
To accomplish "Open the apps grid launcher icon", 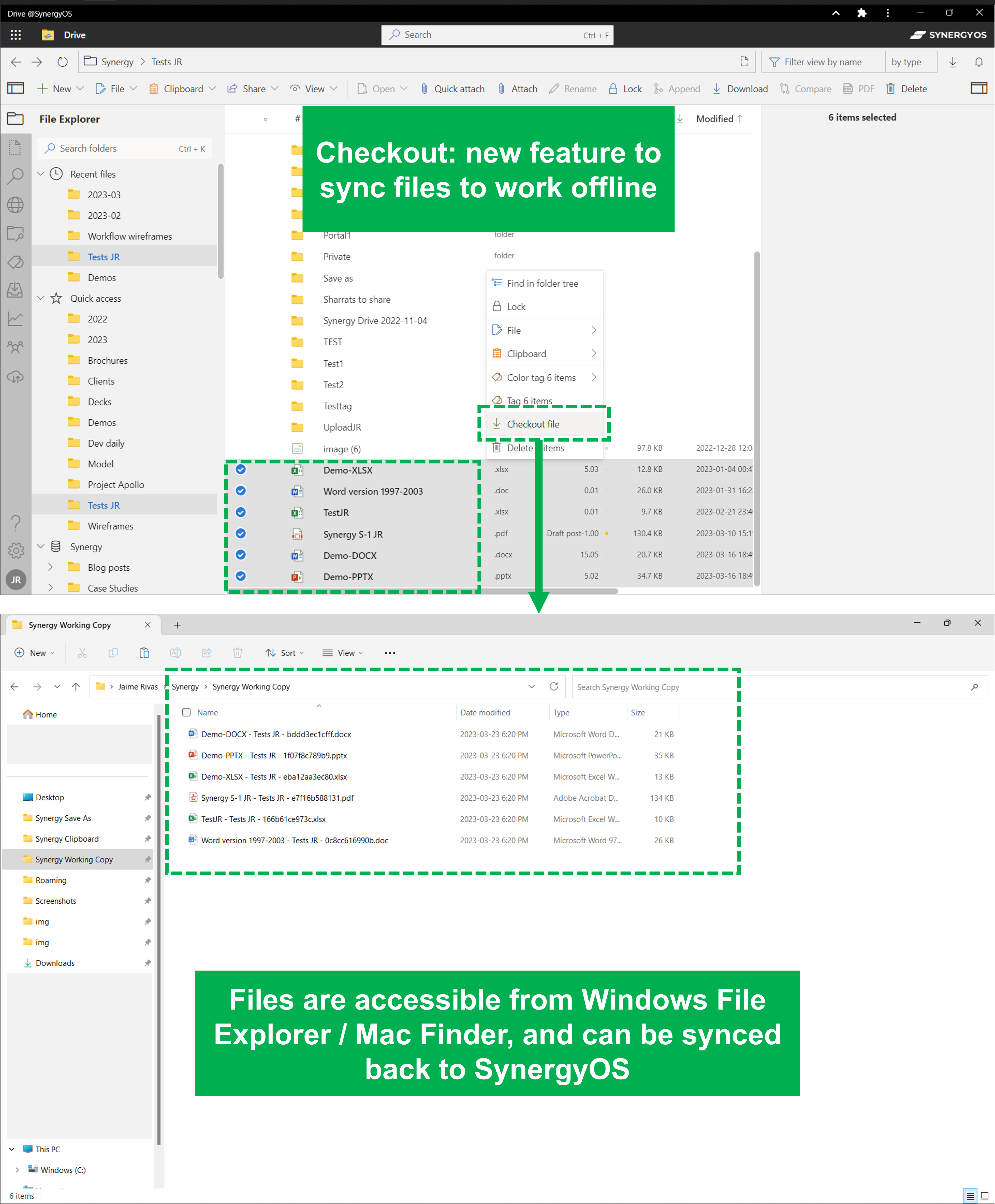I will coord(16,35).
